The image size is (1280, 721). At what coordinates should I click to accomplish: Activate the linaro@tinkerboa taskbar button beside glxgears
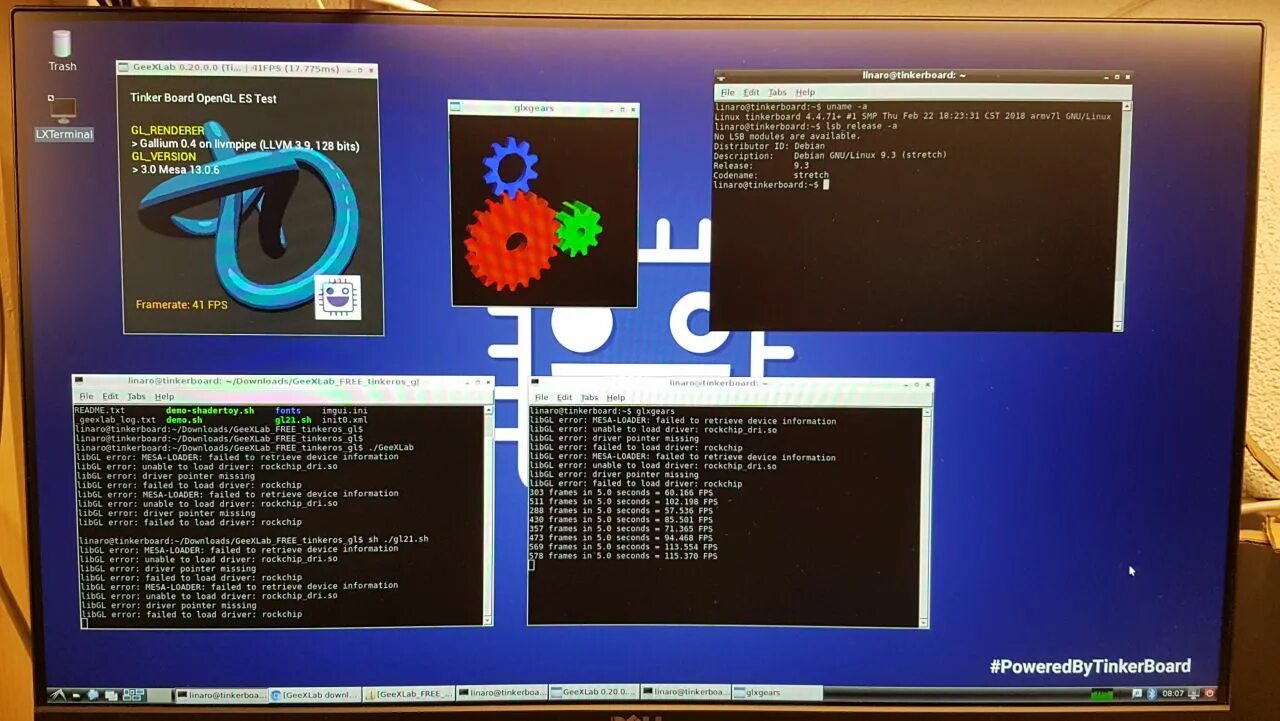point(685,692)
